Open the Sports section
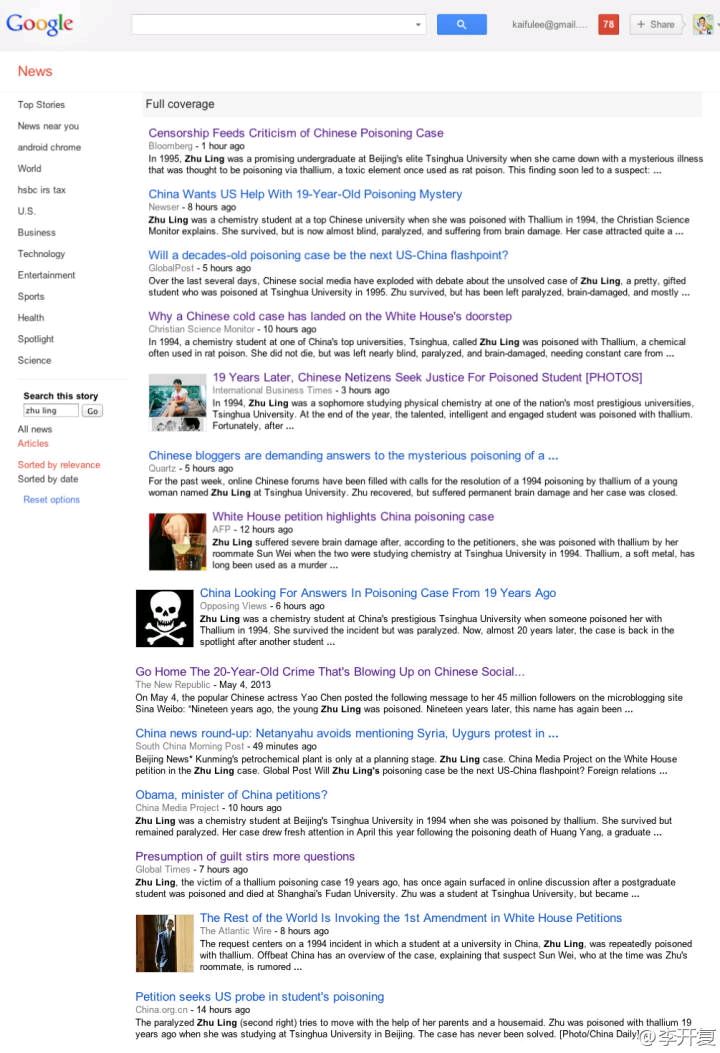 31,296
